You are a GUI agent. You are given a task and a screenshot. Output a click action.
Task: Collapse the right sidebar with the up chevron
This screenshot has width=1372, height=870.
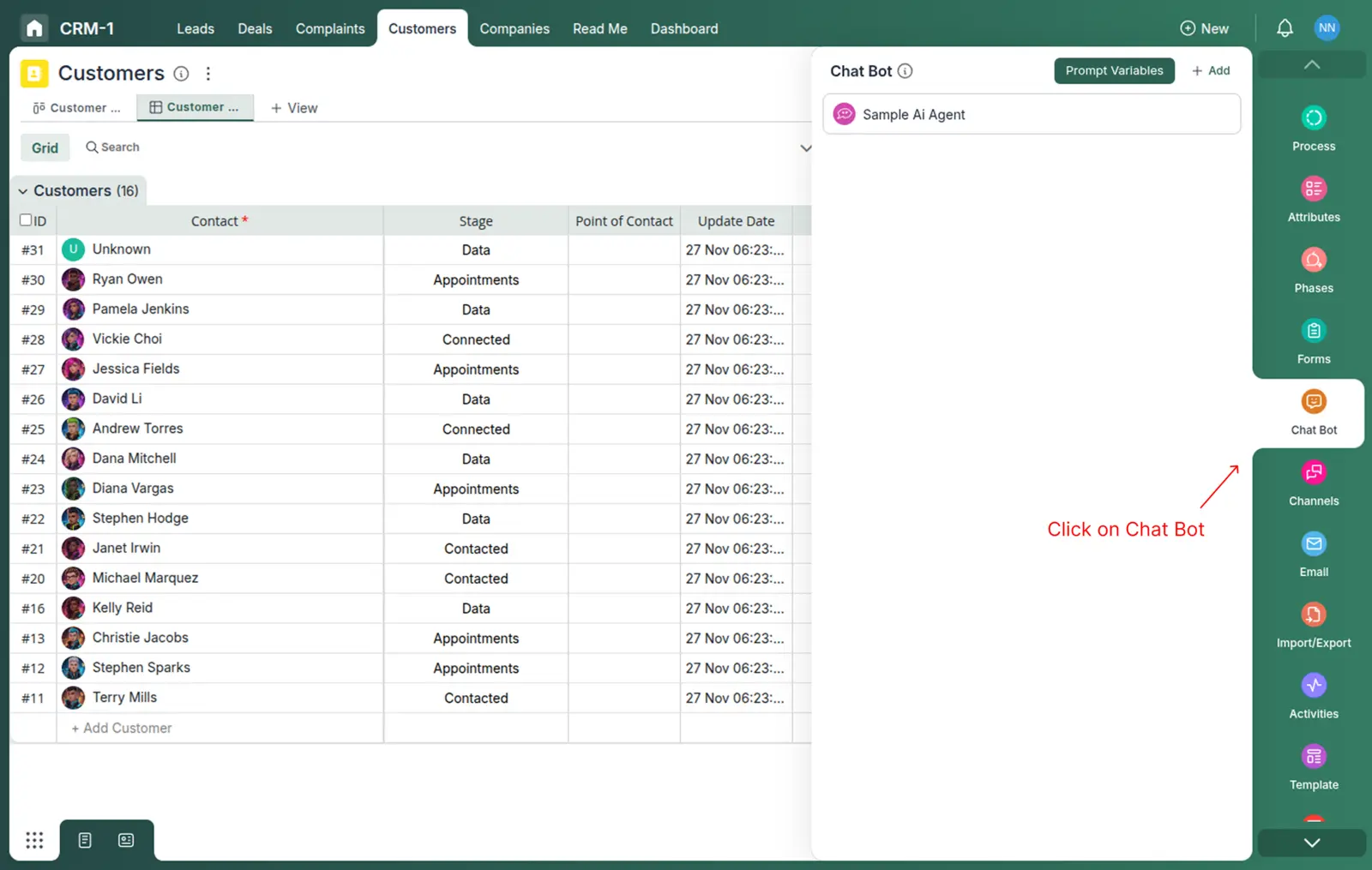(x=1311, y=64)
